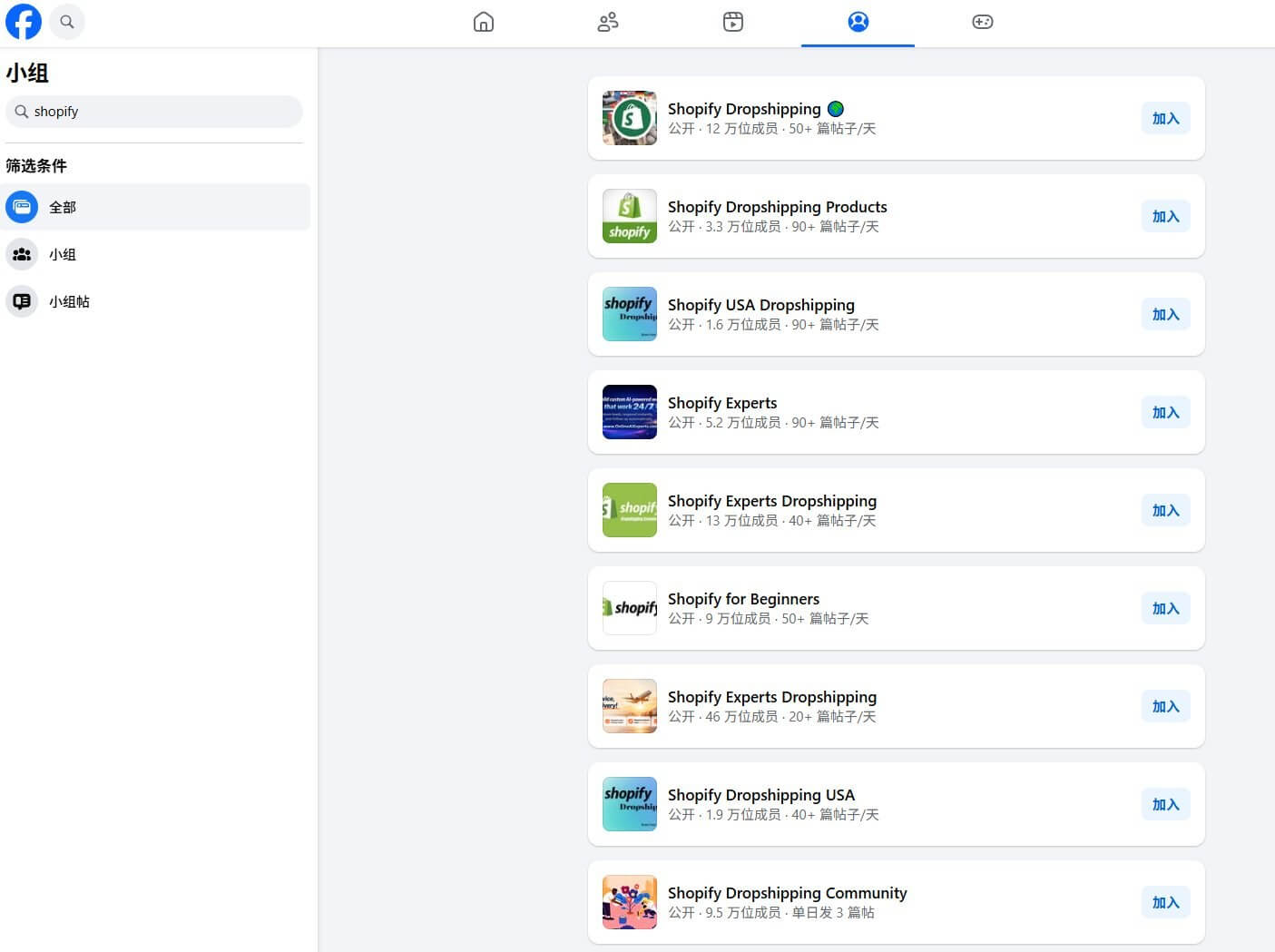Open the Shopify Dropshipping Products title link
This screenshot has height=952, width=1275.
pos(778,207)
